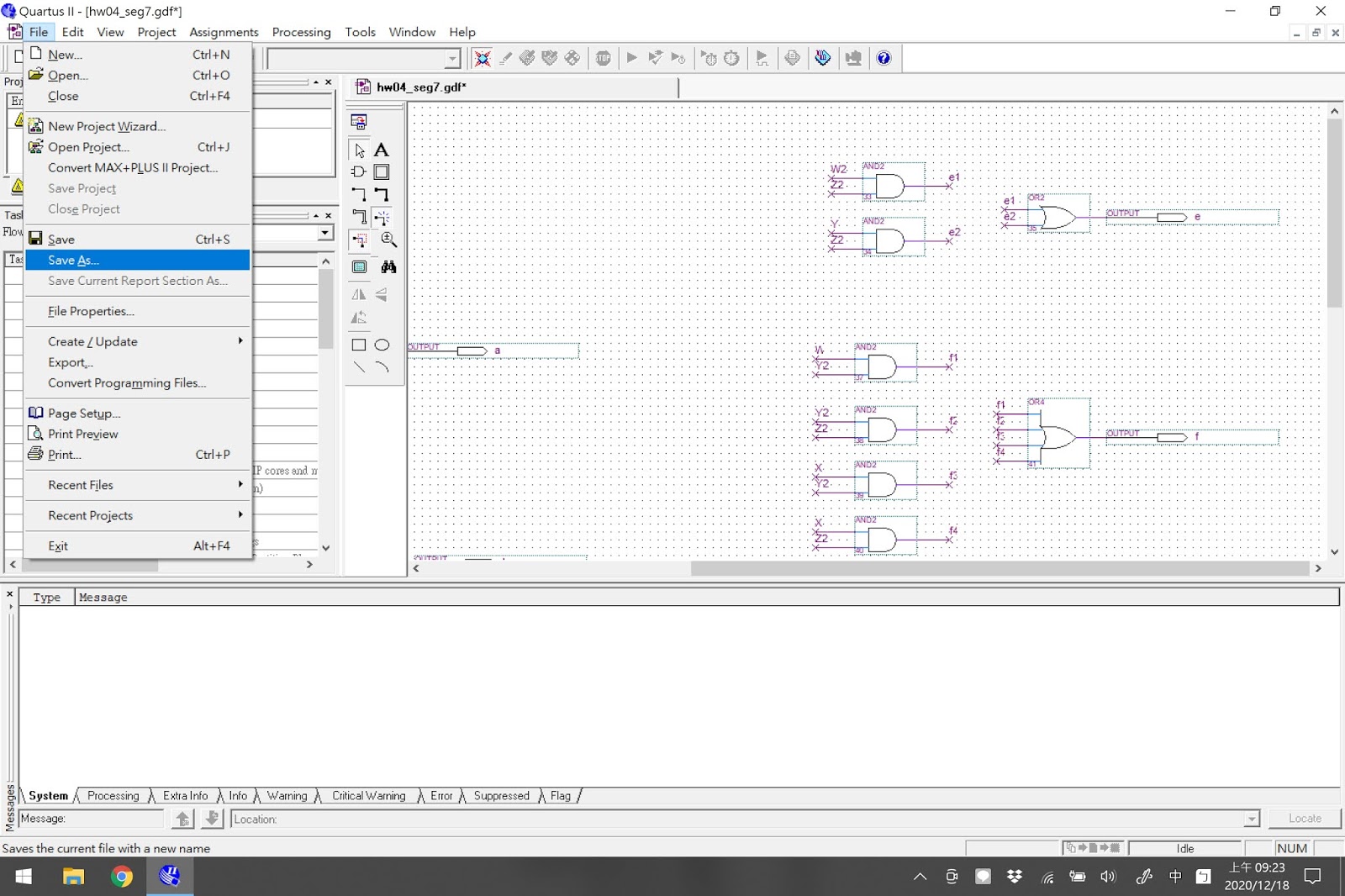Open the Processing menu in menu bar
This screenshot has width=1345, height=896.
click(301, 32)
